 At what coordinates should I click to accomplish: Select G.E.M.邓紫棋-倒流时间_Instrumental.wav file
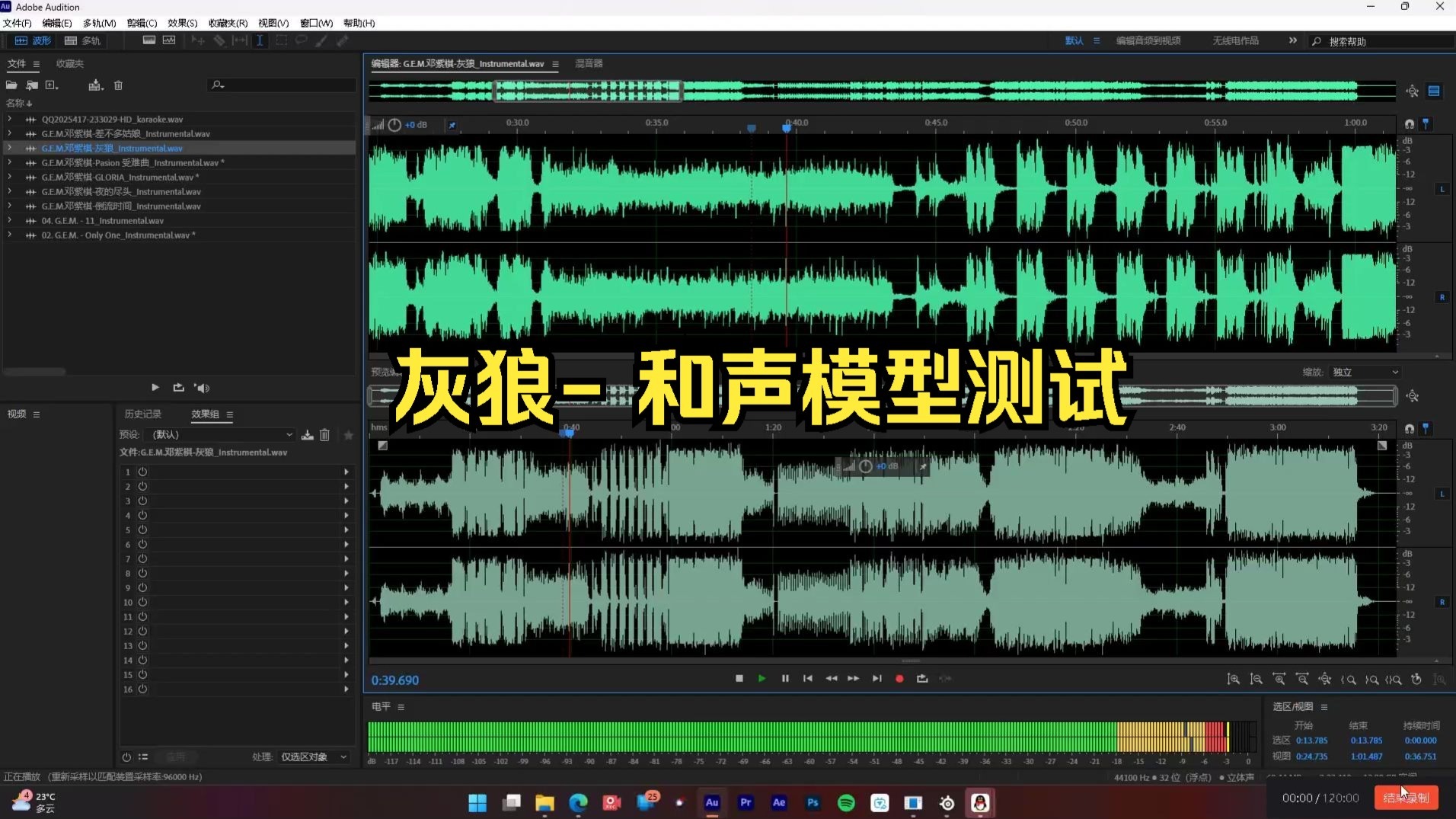point(121,206)
